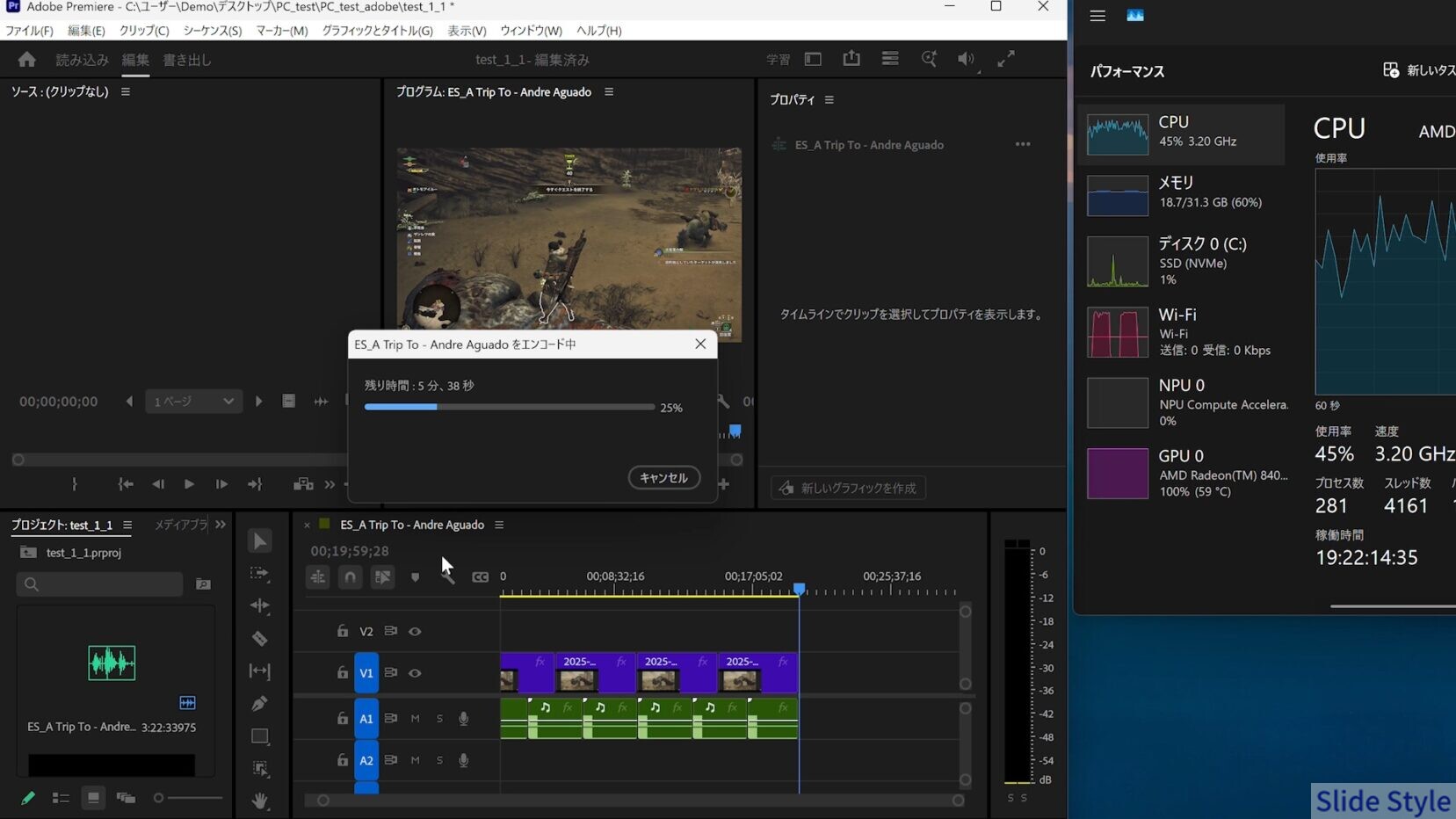This screenshot has width=1456, height=819.
Task: Click the A1 voice-over microphone icon
Action: click(463, 718)
